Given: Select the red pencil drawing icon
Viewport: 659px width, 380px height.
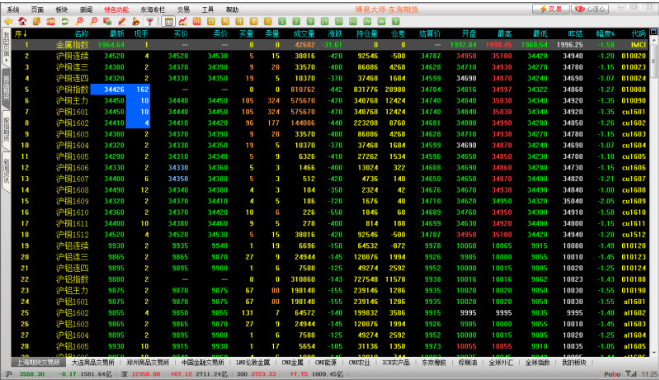Looking at the screenshot, I should (121, 21).
